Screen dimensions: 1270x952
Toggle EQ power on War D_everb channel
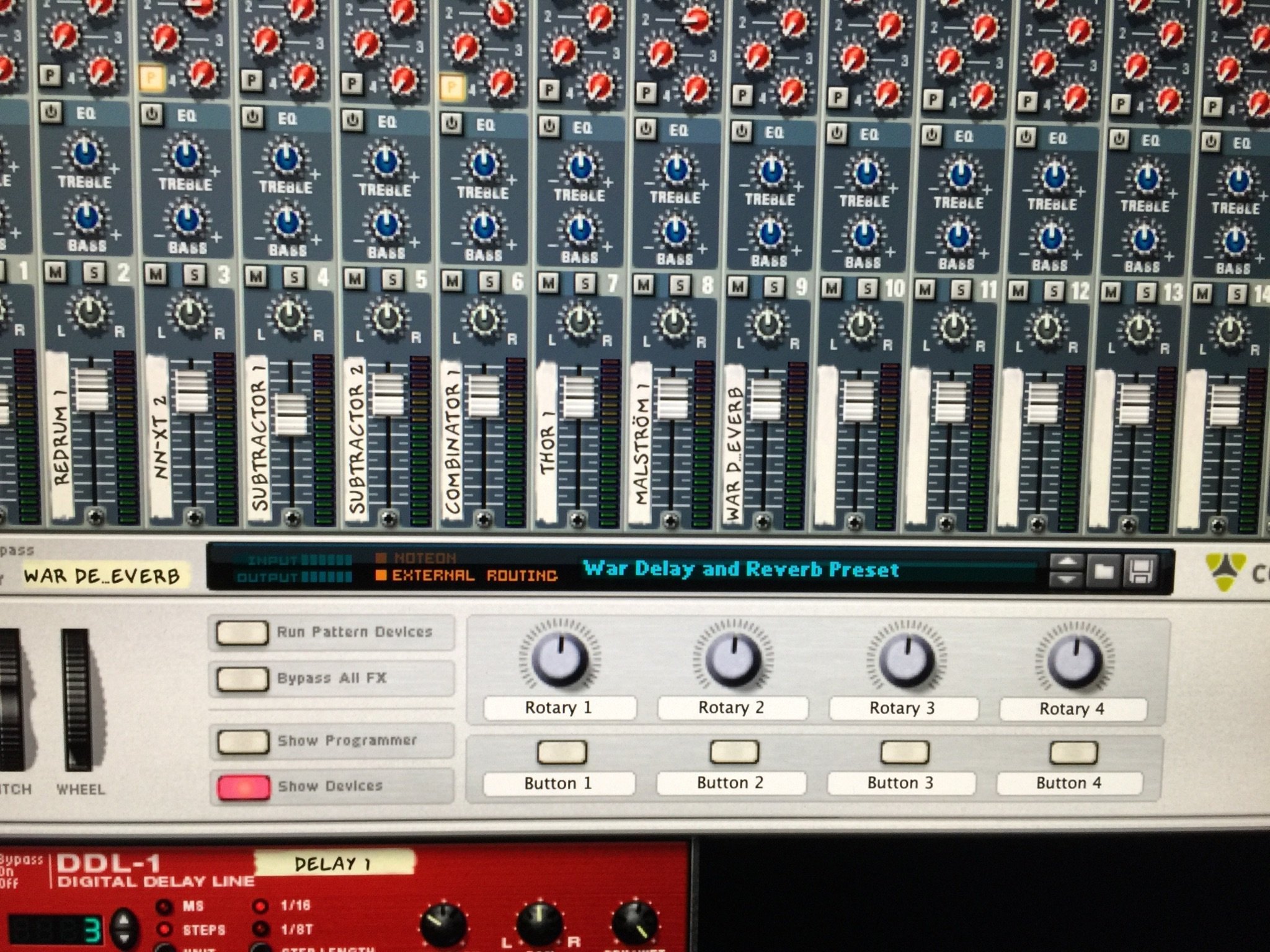click(742, 131)
